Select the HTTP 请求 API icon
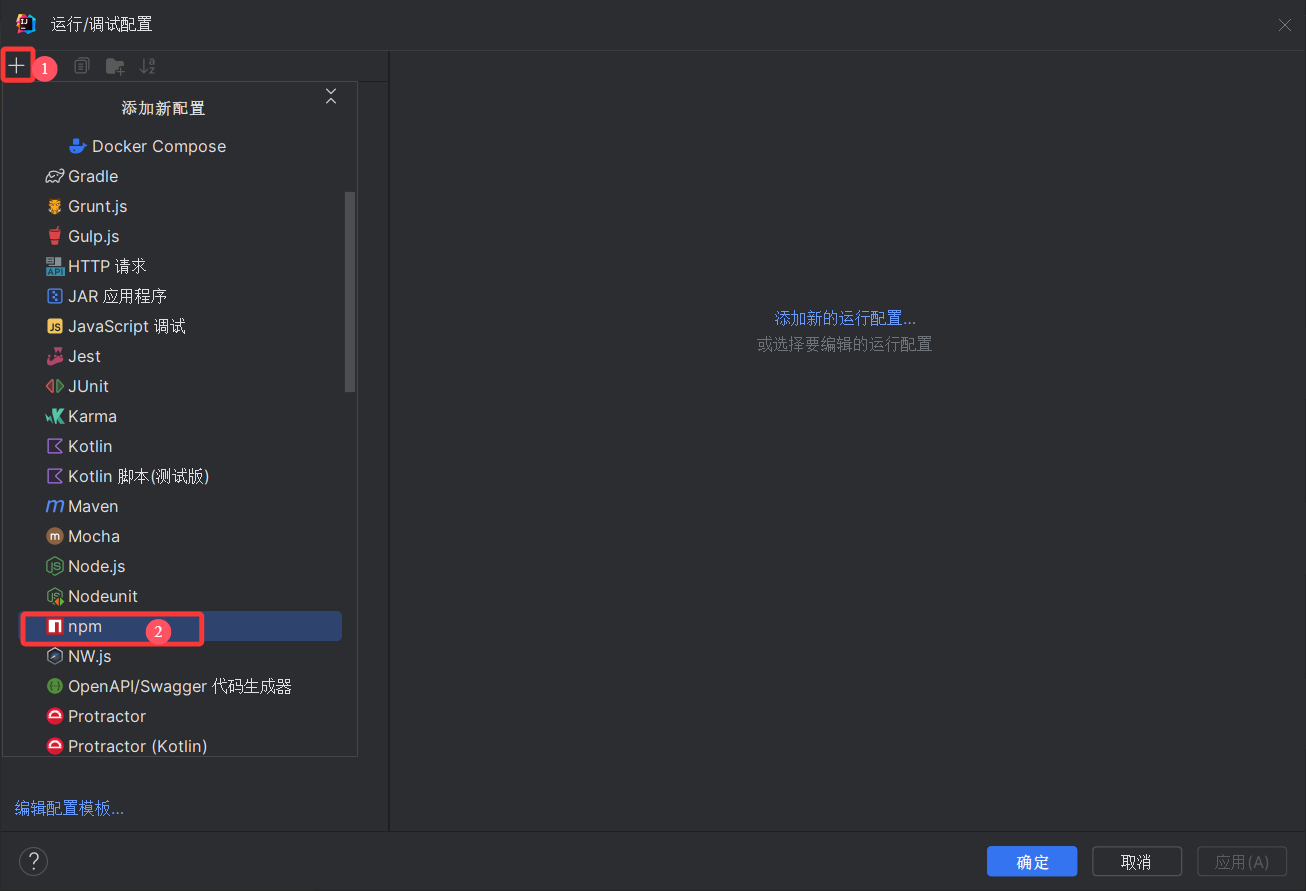This screenshot has width=1306, height=891. pyautogui.click(x=55, y=266)
